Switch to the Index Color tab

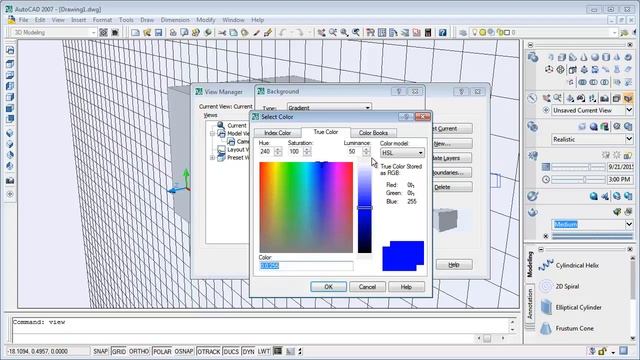point(278,133)
